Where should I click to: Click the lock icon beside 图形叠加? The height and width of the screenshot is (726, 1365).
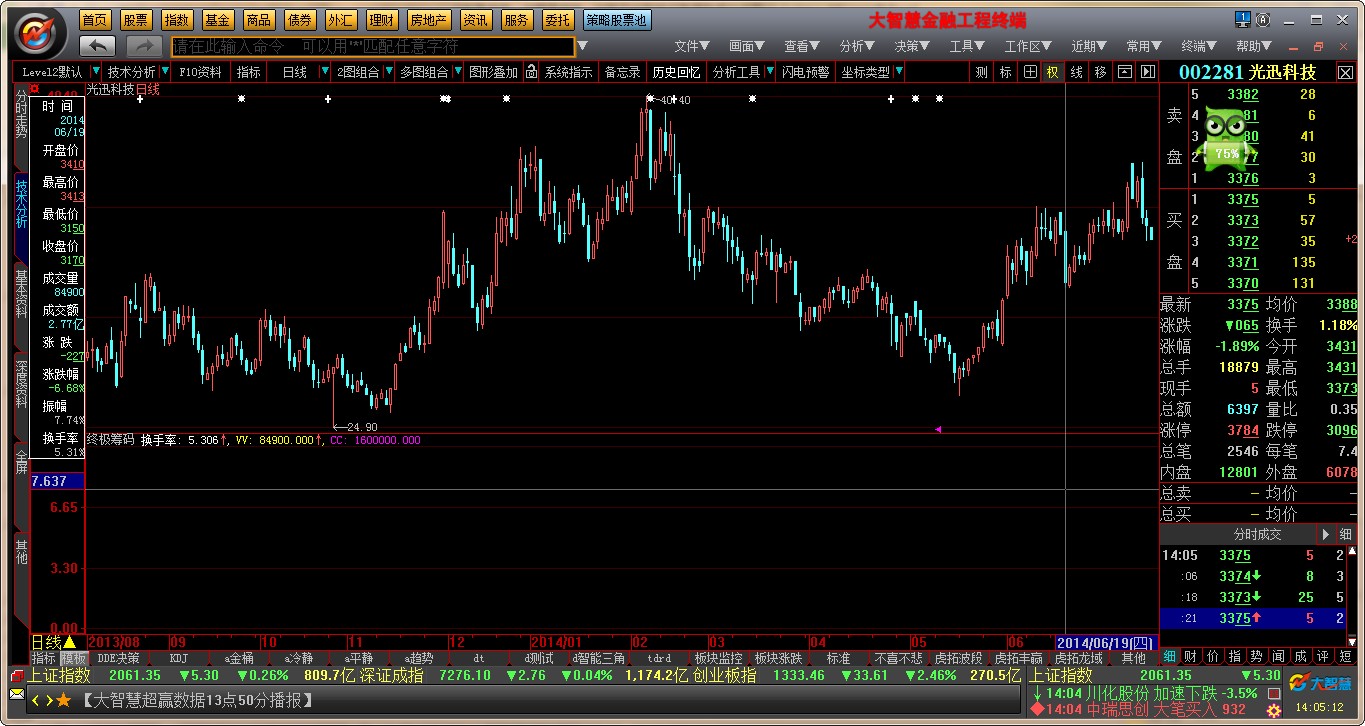(x=531, y=72)
